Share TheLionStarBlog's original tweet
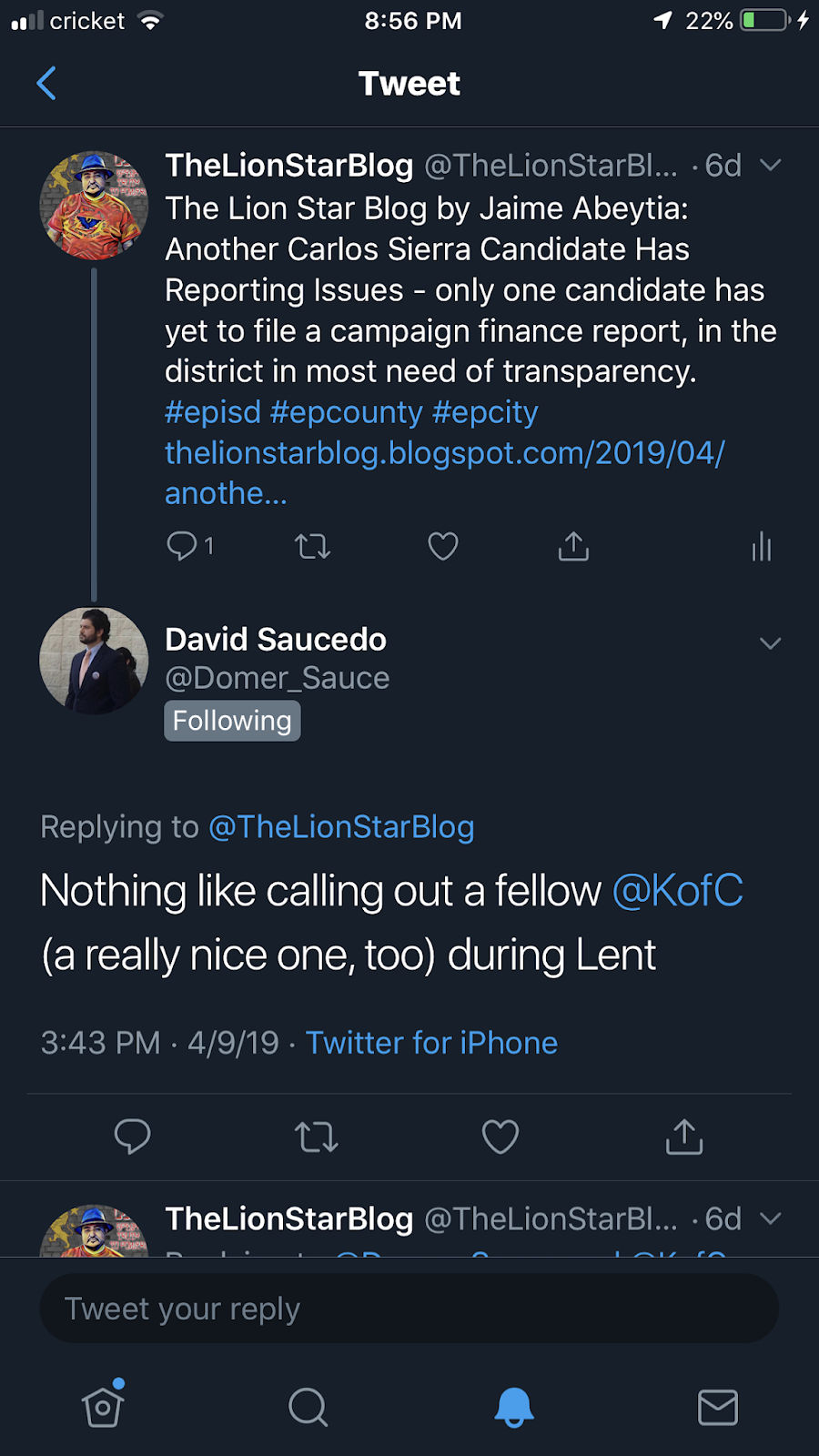Viewport: 819px width, 1456px height. point(573,547)
